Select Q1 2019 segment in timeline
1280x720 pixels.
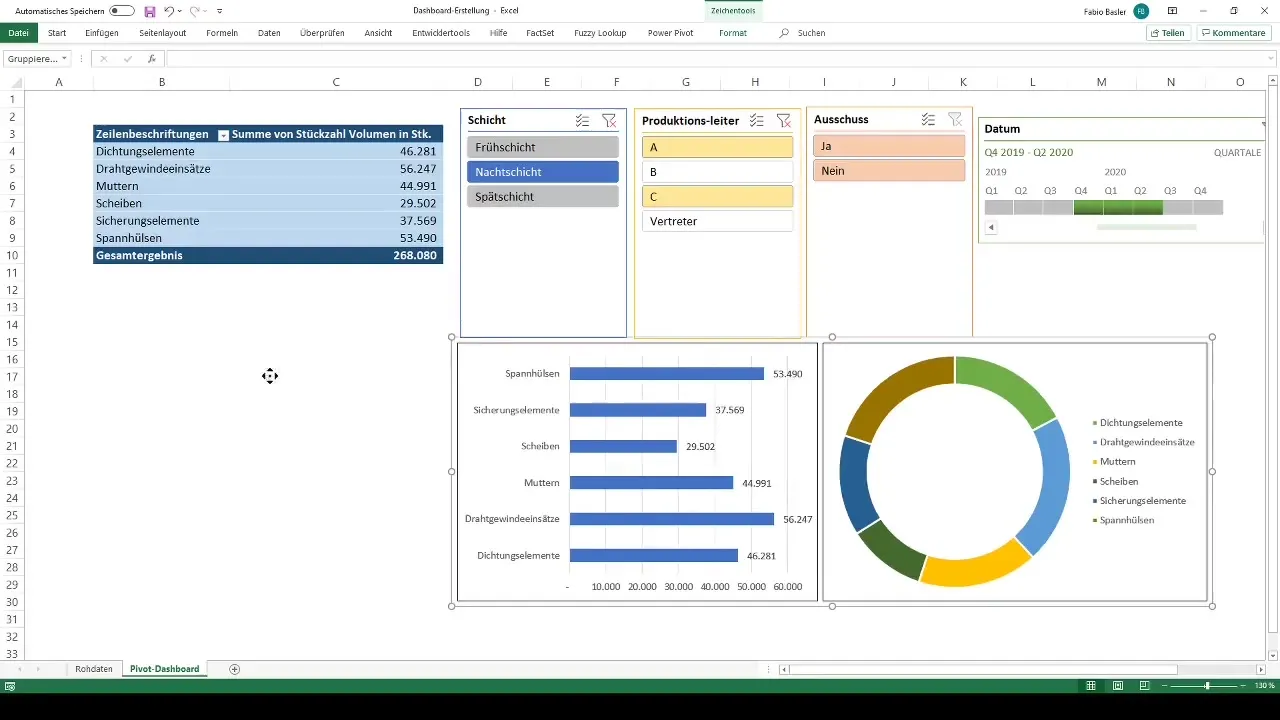pyautogui.click(x=999, y=207)
